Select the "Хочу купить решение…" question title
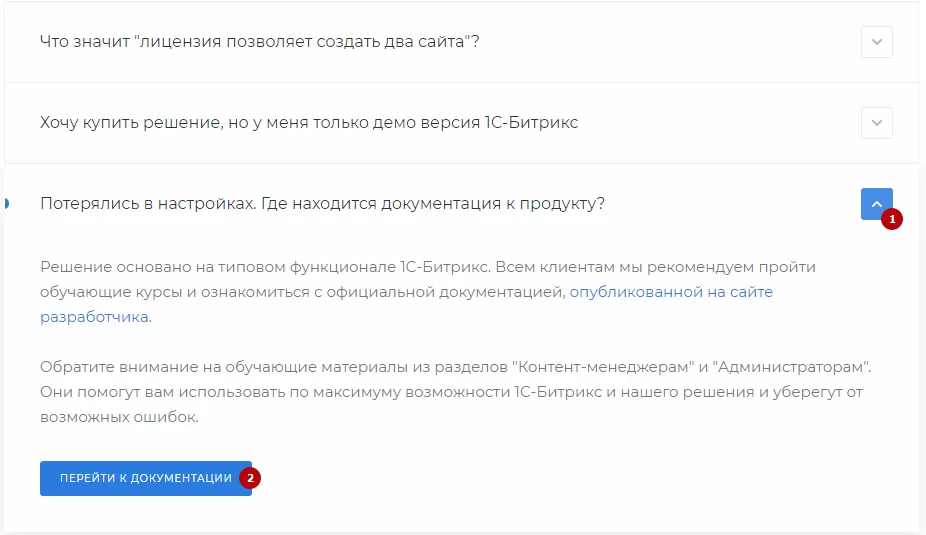 pyautogui.click(x=309, y=123)
